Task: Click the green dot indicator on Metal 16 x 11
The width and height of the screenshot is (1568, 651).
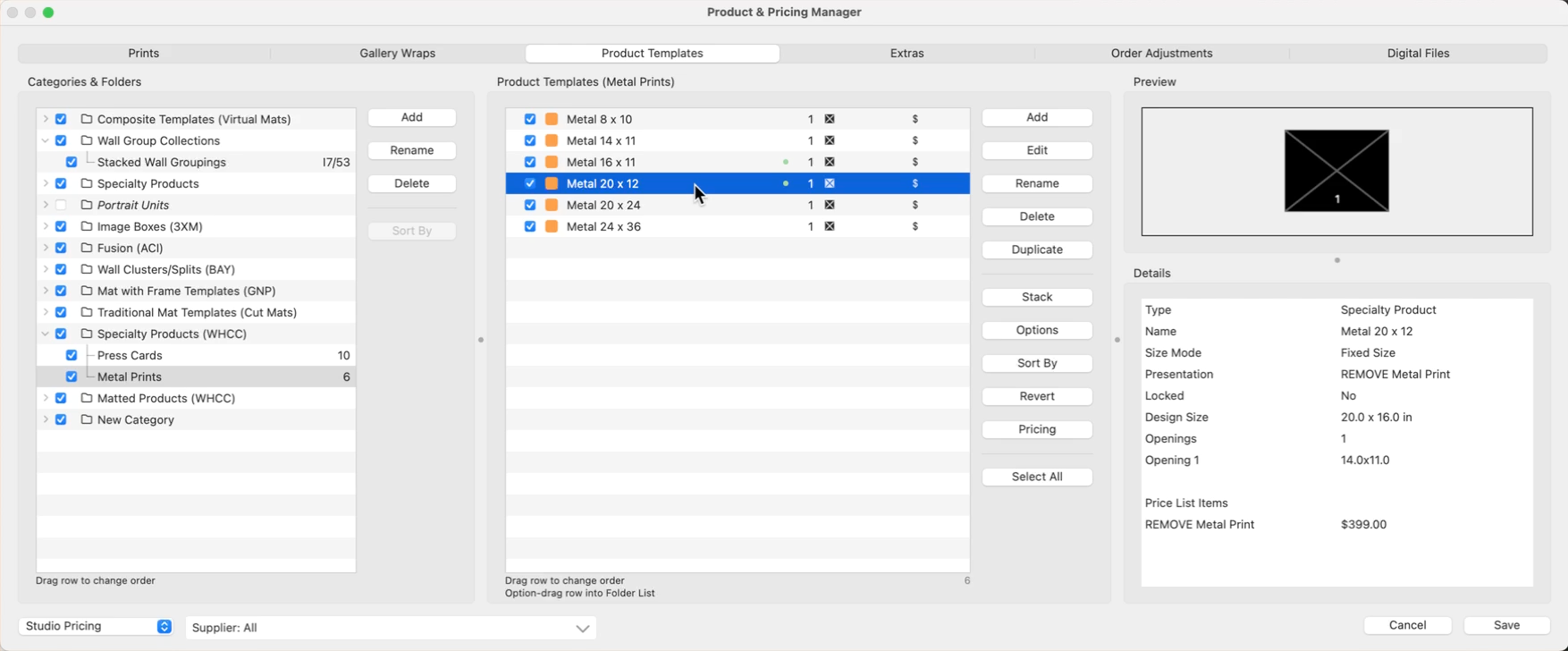Action: (786, 162)
